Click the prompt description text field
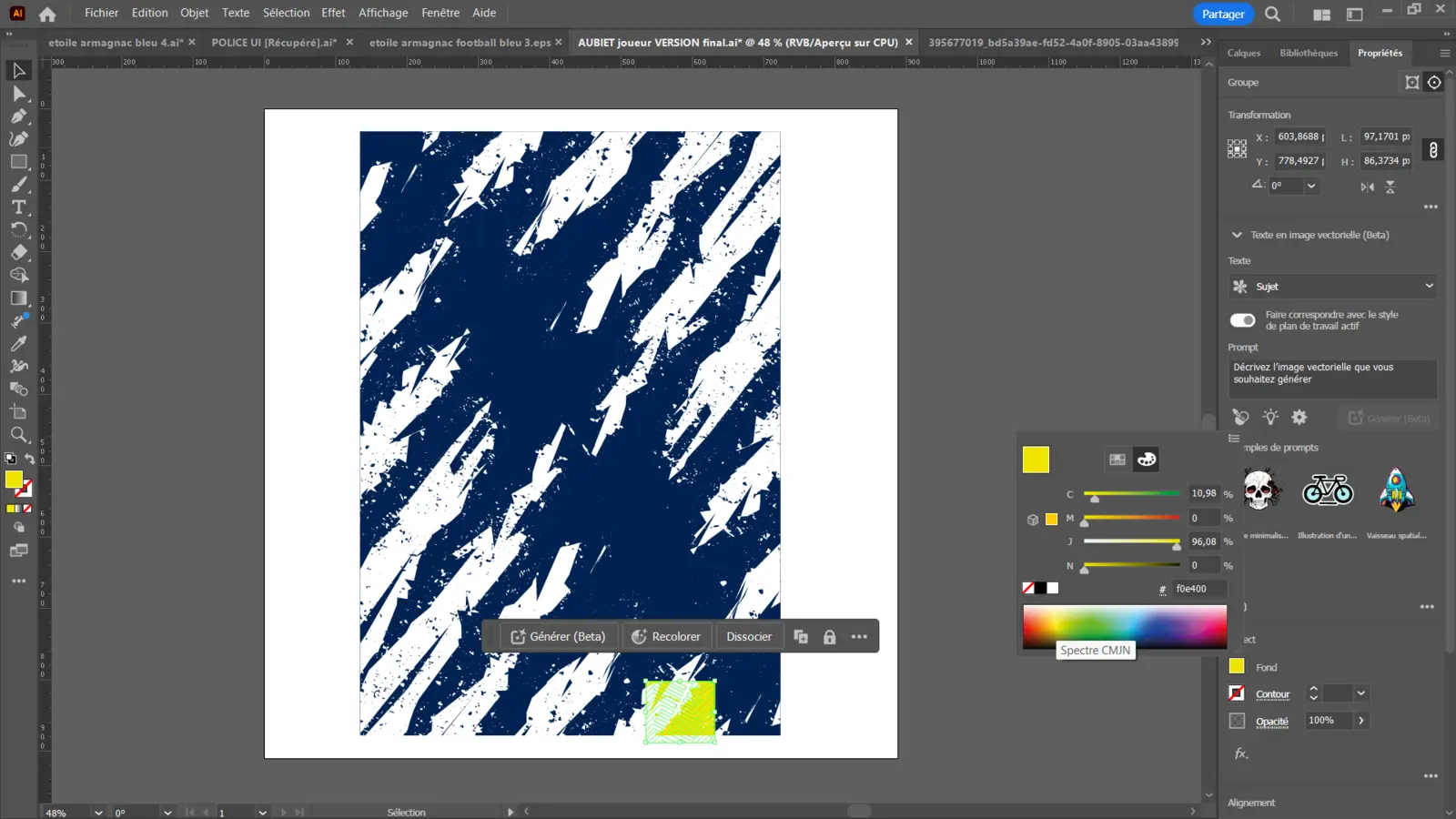The image size is (1456, 819). coord(1332,378)
